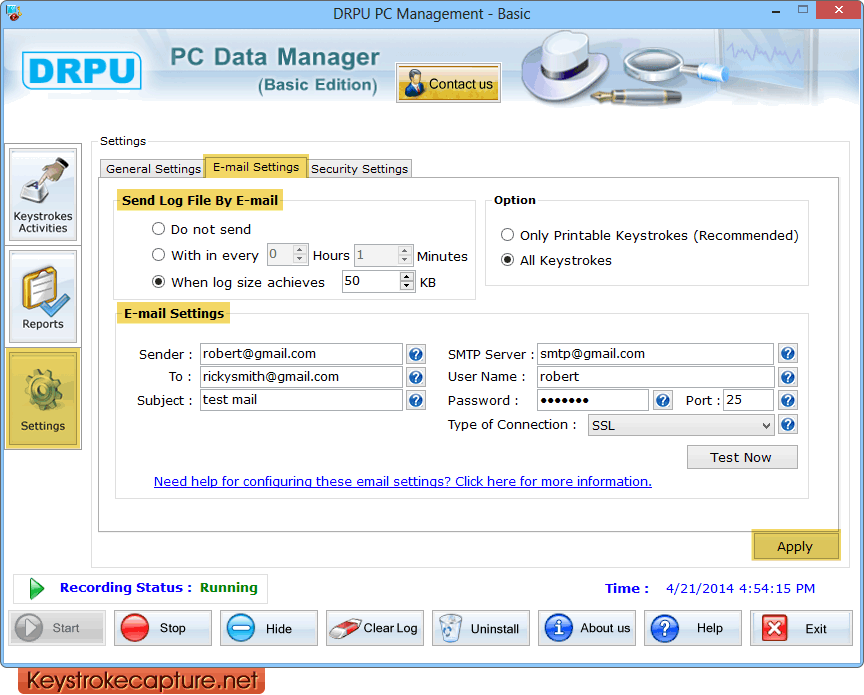
Task: Open the Keystrokes Activities panel
Action: pos(43,195)
